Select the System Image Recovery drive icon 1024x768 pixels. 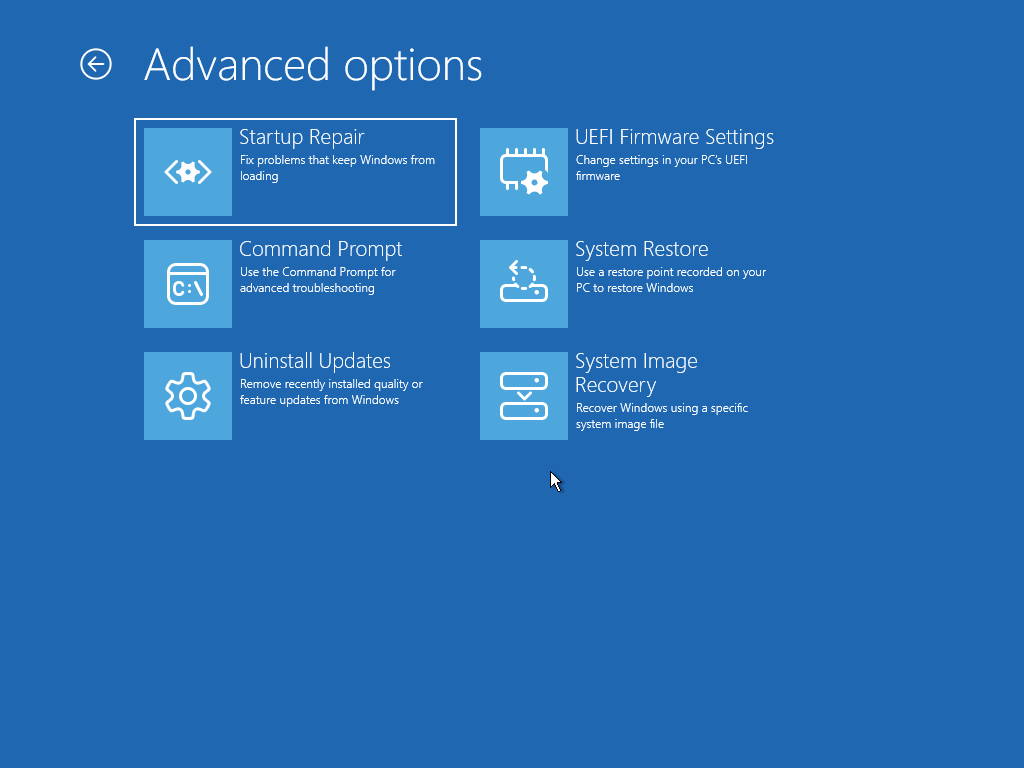click(x=524, y=395)
